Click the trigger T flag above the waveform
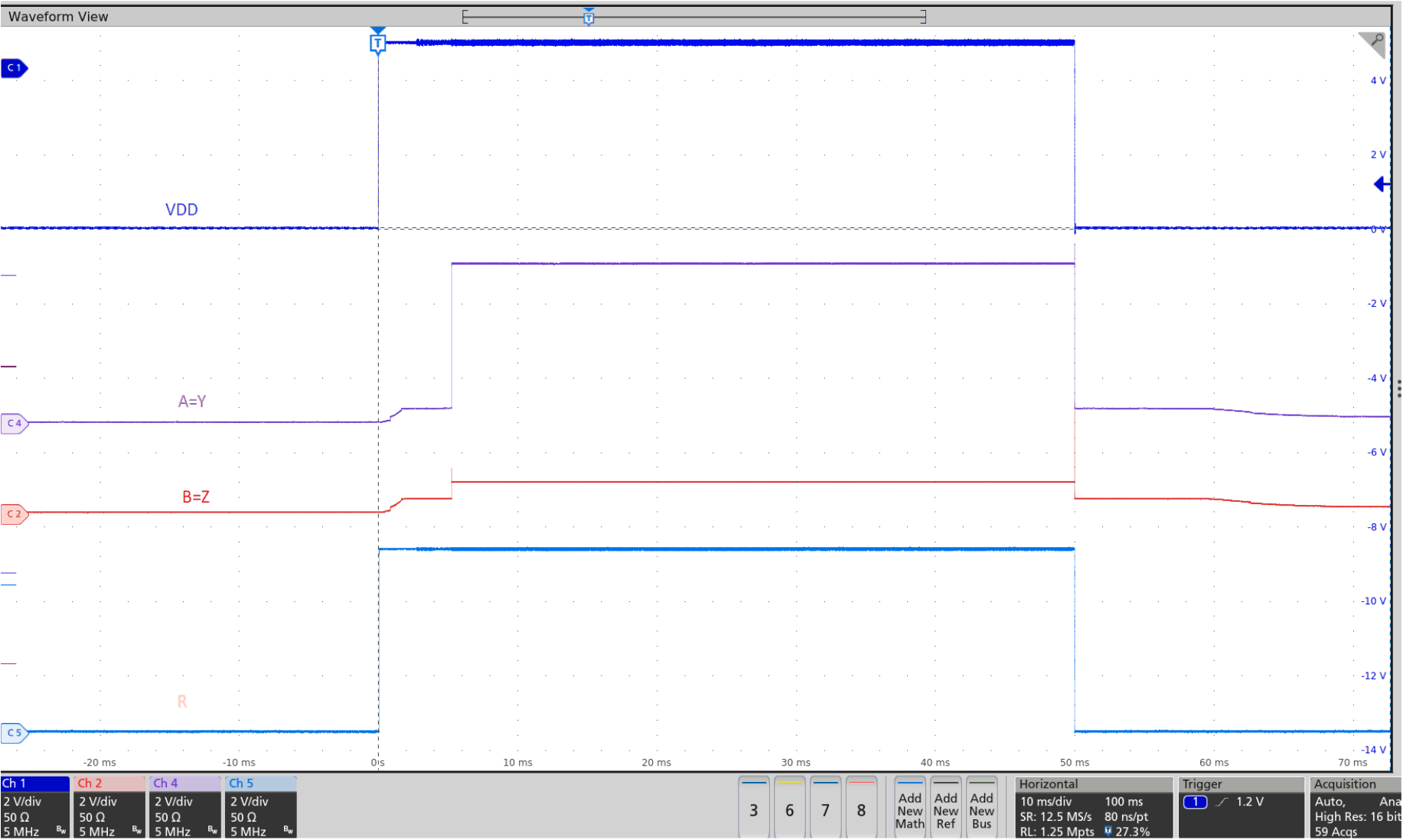 (377, 44)
